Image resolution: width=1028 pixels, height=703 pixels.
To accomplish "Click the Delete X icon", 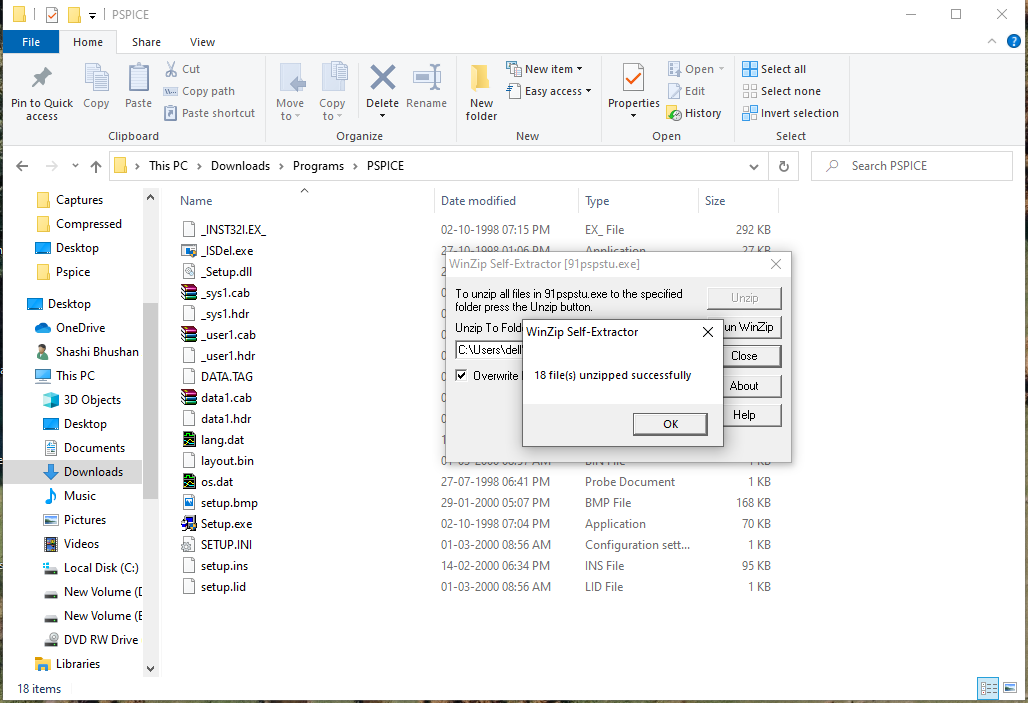I will (x=382, y=78).
